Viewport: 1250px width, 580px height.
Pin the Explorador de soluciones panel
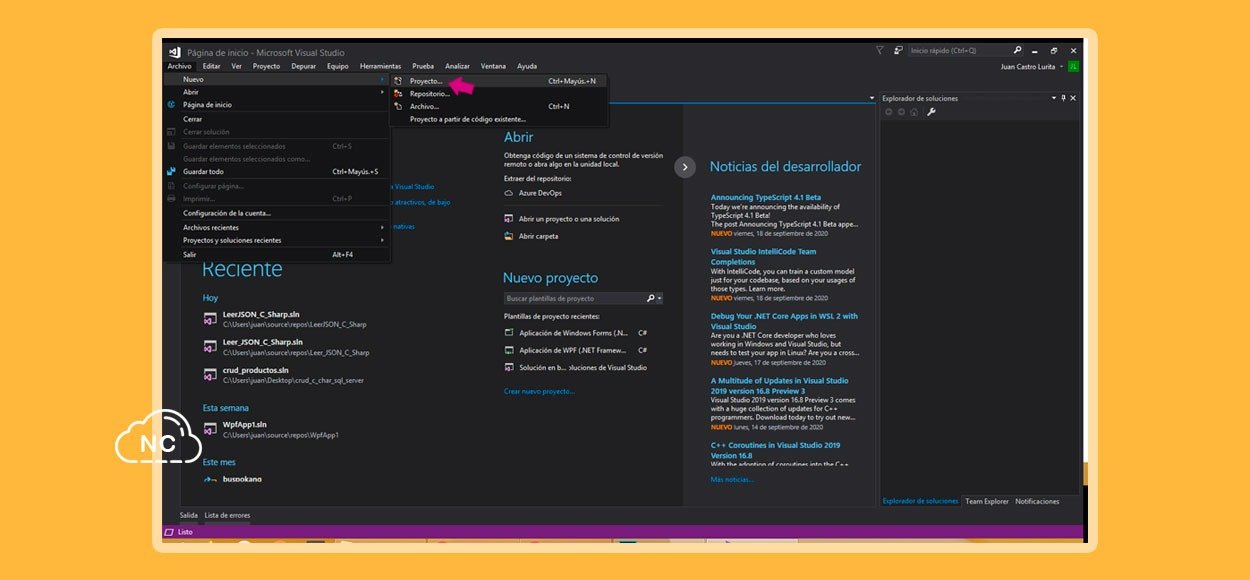coord(1063,98)
